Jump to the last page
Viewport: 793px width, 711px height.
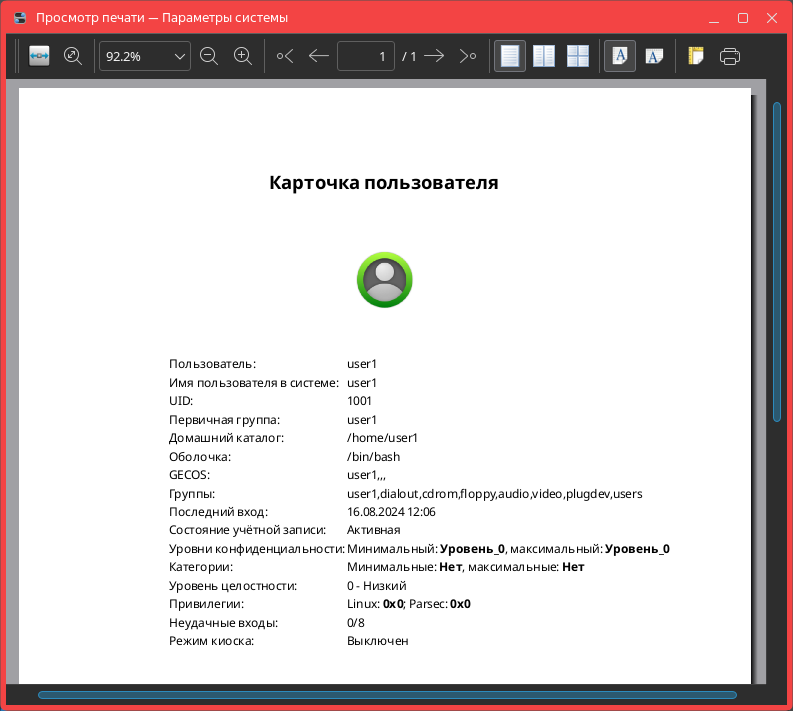[467, 56]
